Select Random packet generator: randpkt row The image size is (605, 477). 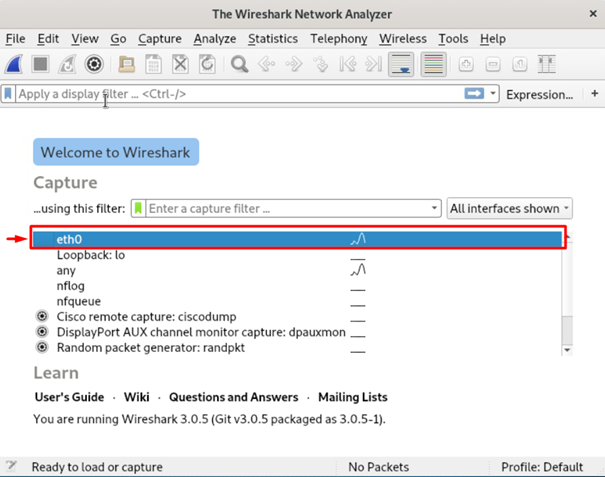tap(297, 348)
